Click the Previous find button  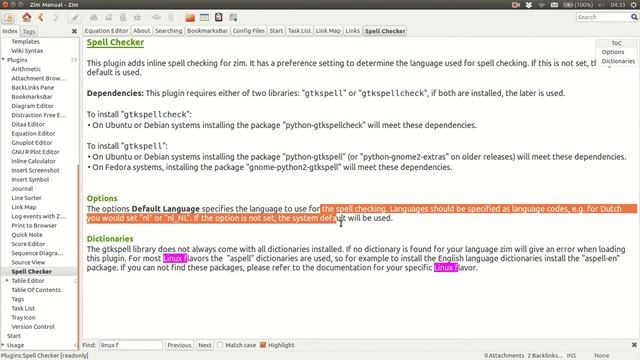click(x=179, y=345)
